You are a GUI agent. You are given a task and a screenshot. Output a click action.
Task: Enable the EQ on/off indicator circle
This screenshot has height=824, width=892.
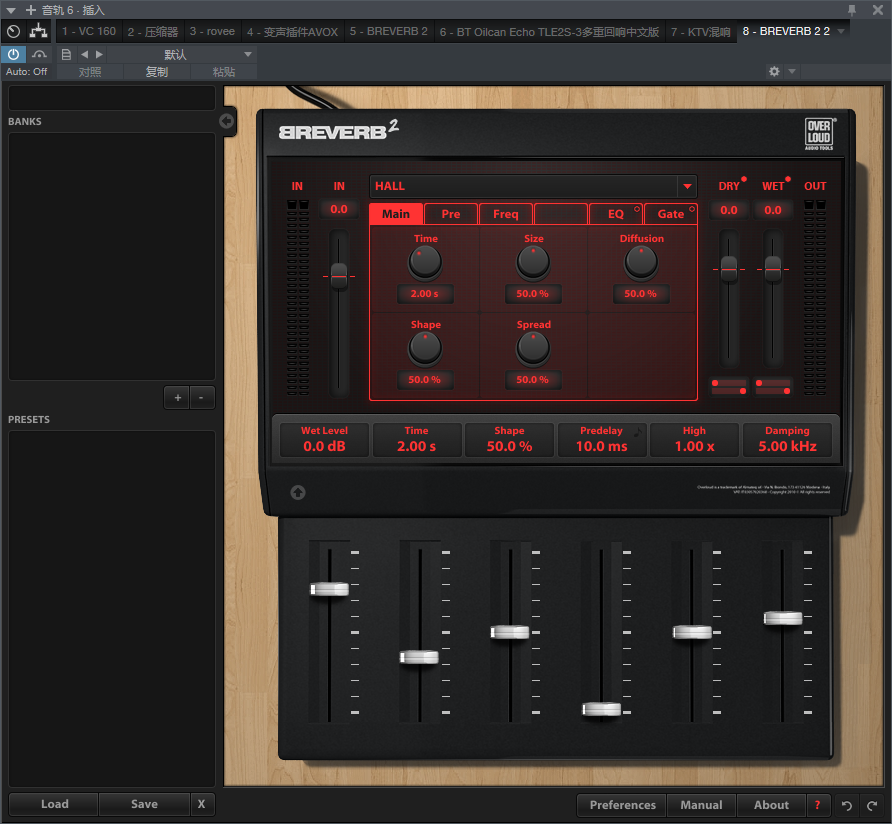(x=637, y=209)
